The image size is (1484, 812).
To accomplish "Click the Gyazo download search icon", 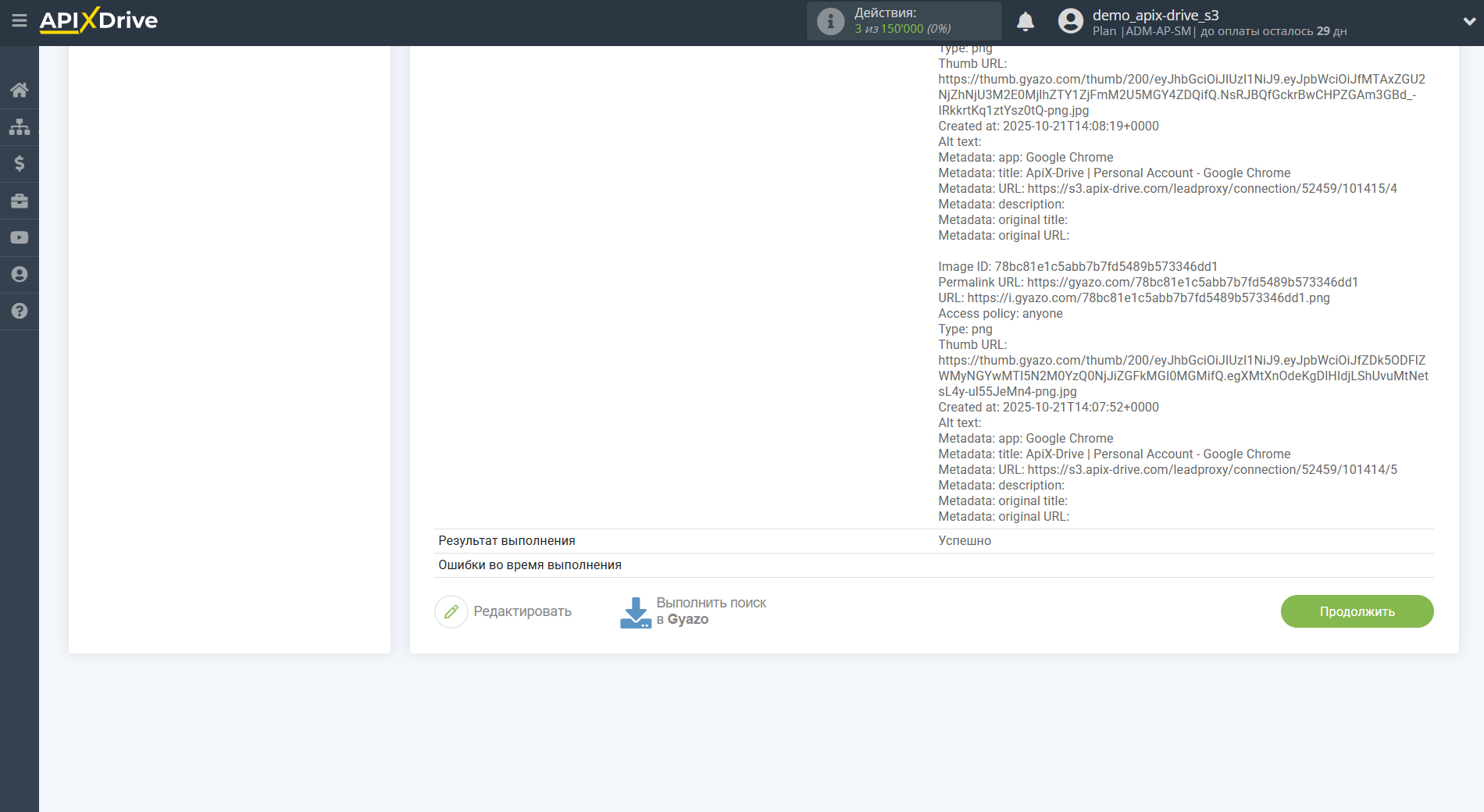I will click(x=636, y=613).
